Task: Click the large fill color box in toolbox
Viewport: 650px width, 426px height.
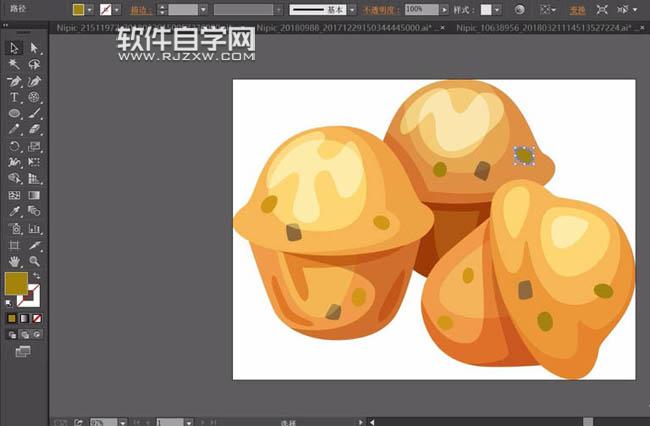Action: 16,283
